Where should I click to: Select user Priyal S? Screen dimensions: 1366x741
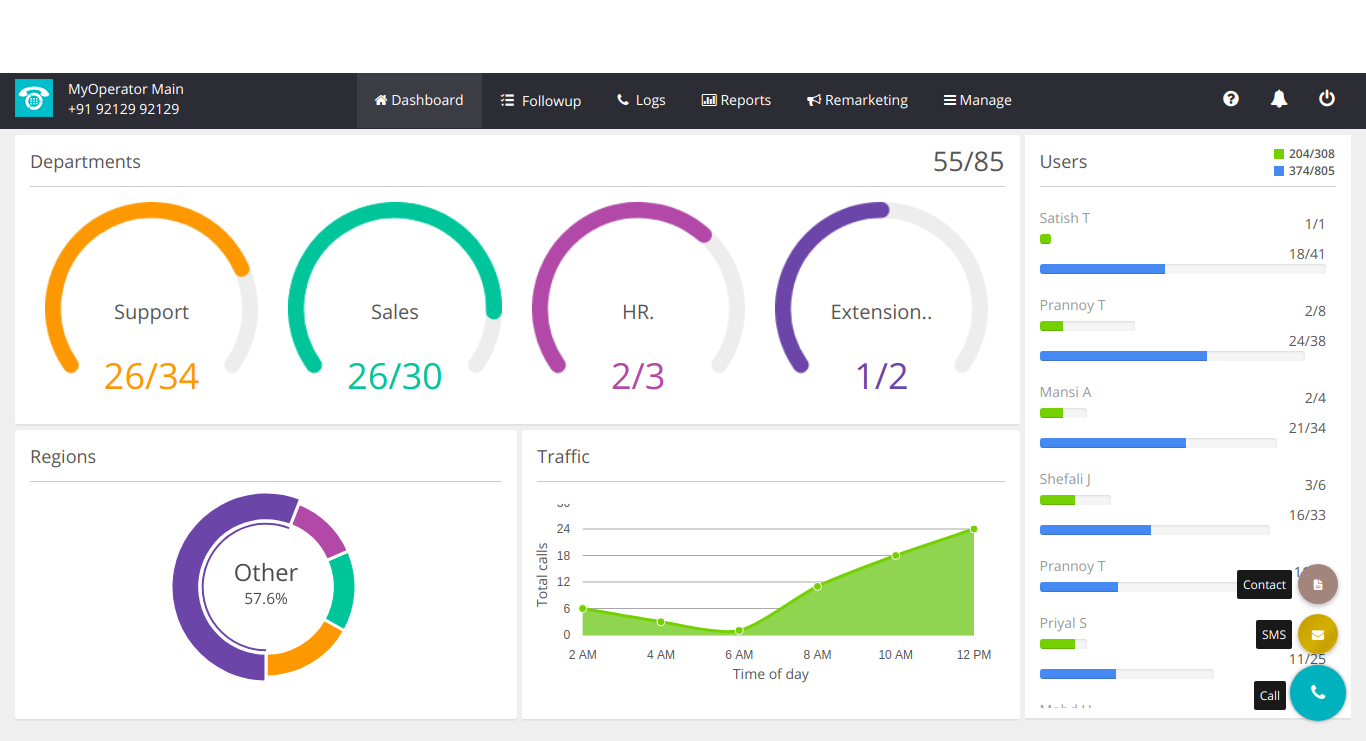[x=1063, y=623]
